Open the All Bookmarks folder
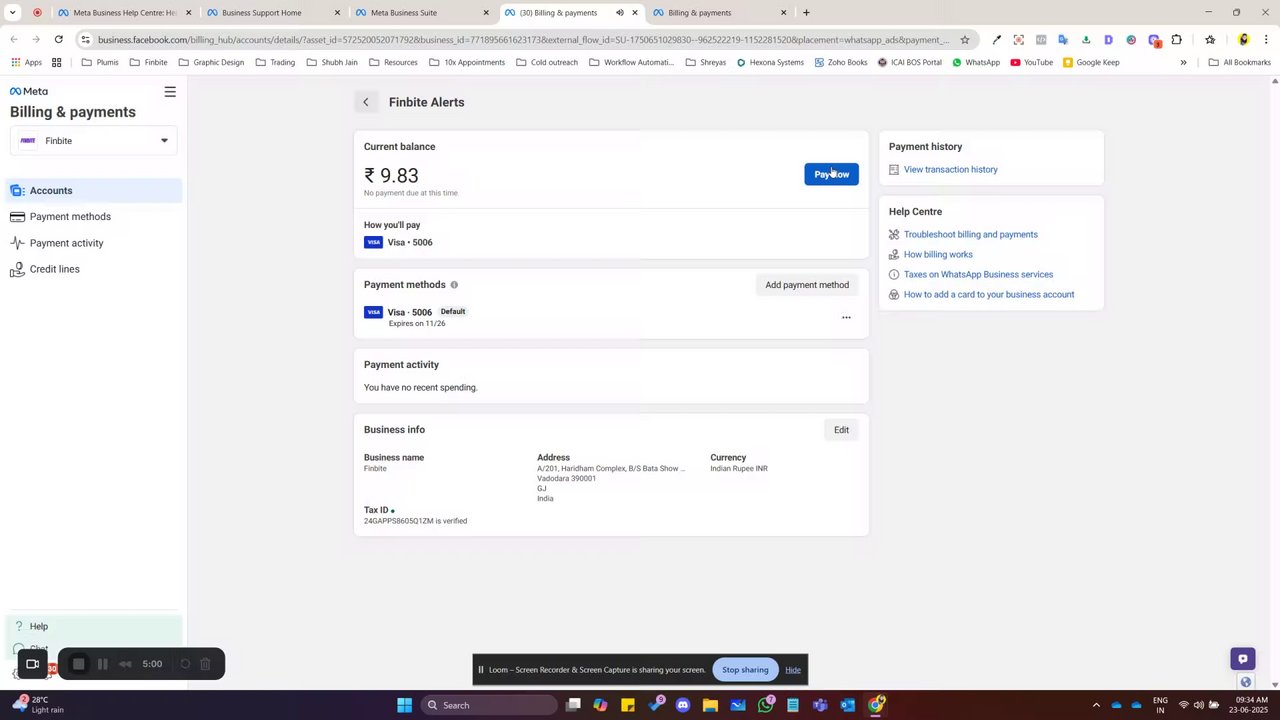This screenshot has height=720, width=1280. 1240,62
